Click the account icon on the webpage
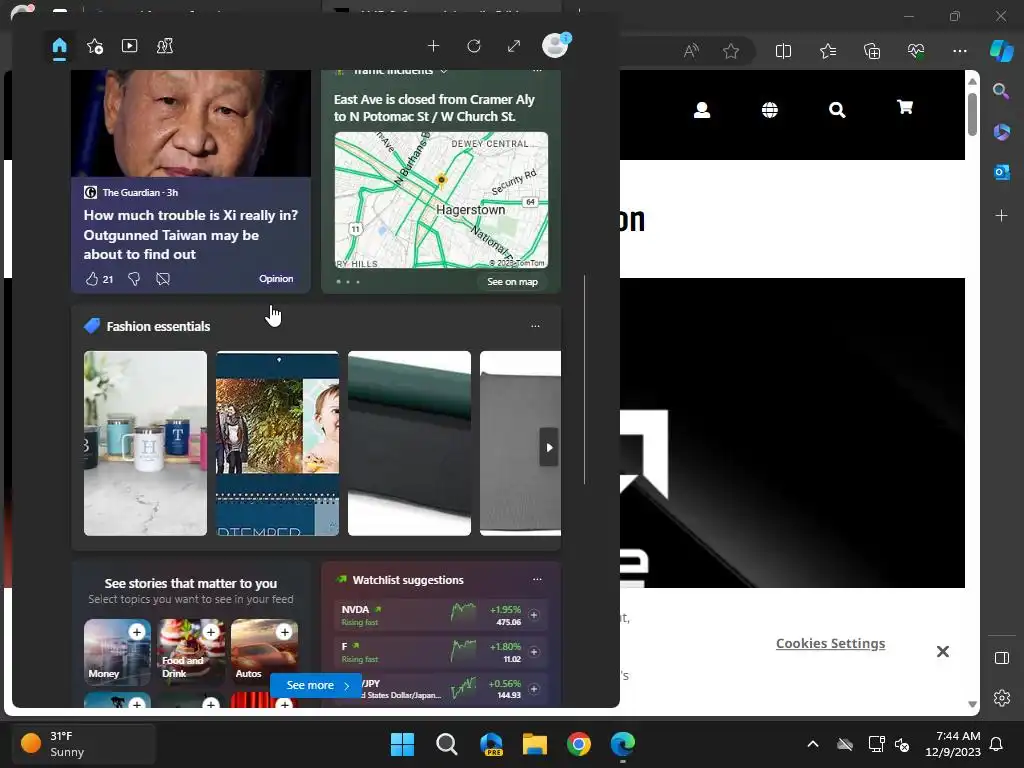The image size is (1024, 768). pos(702,110)
